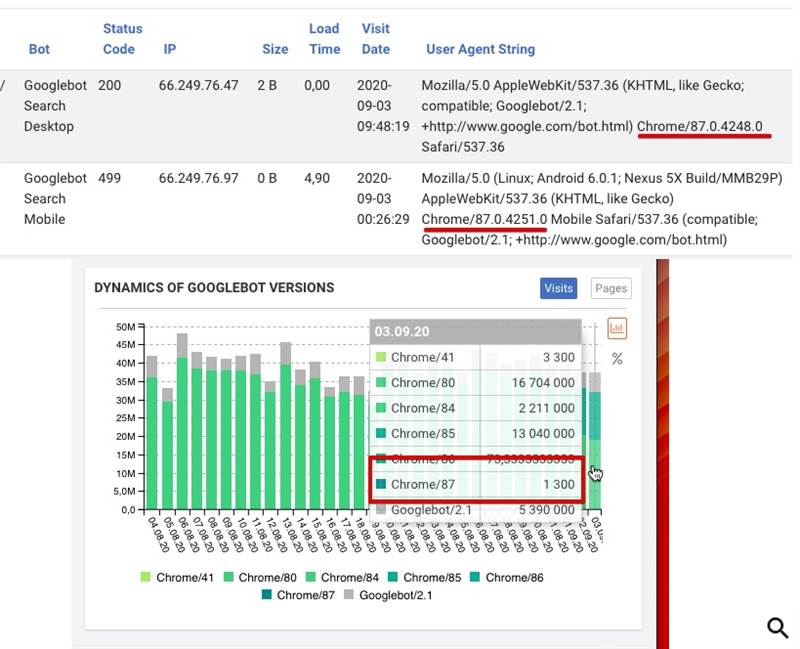The image size is (800, 649).
Task: Toggle the Chrome/41 legend series
Action: pyautogui.click(x=177, y=578)
